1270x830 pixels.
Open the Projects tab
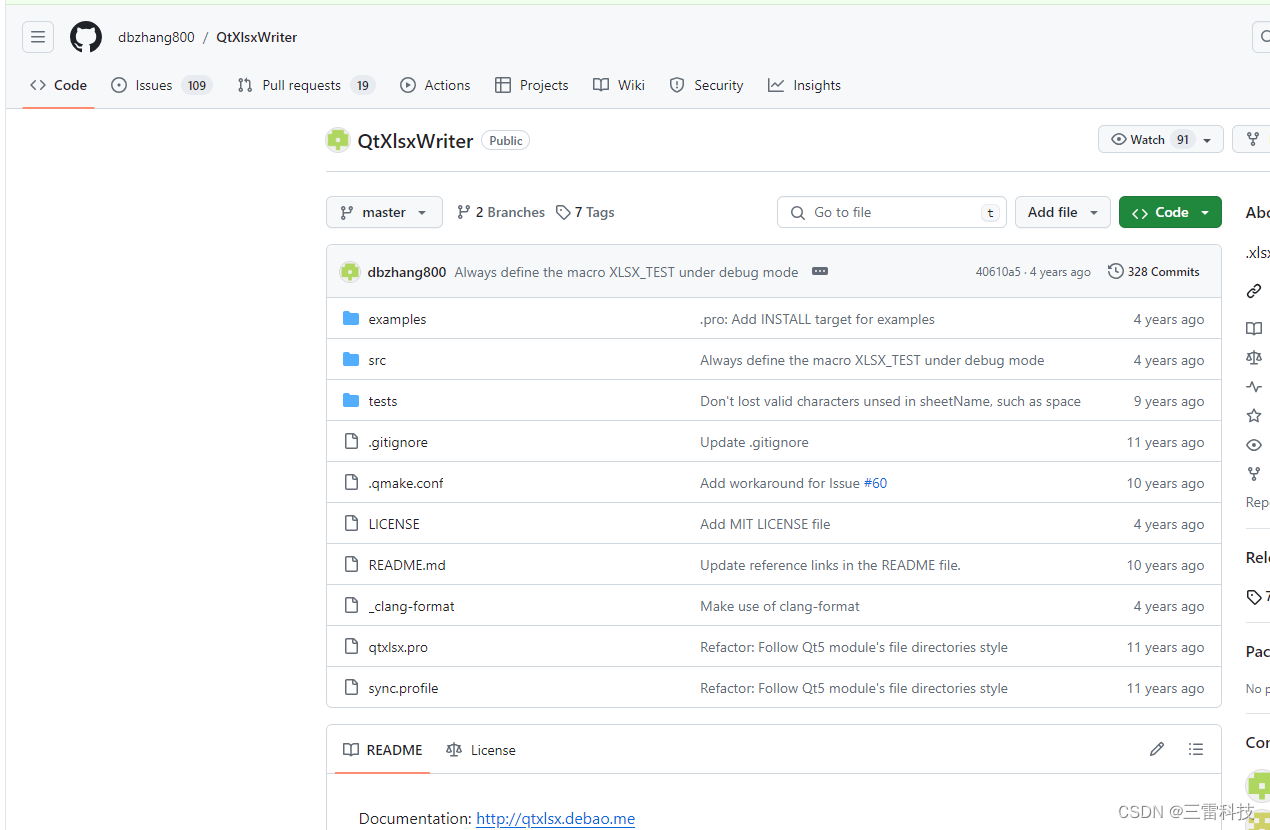click(x=532, y=85)
